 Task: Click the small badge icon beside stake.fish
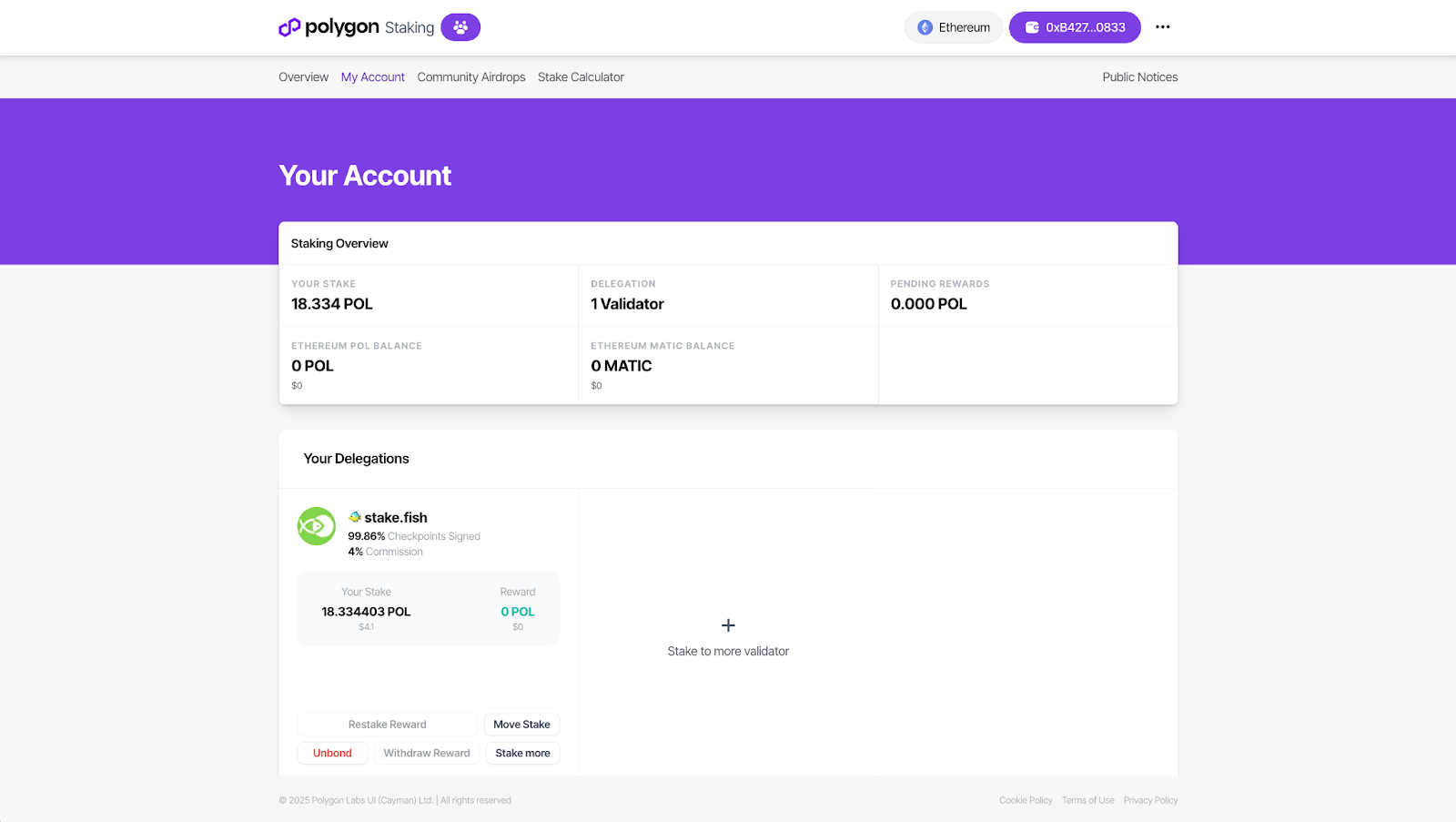355,517
